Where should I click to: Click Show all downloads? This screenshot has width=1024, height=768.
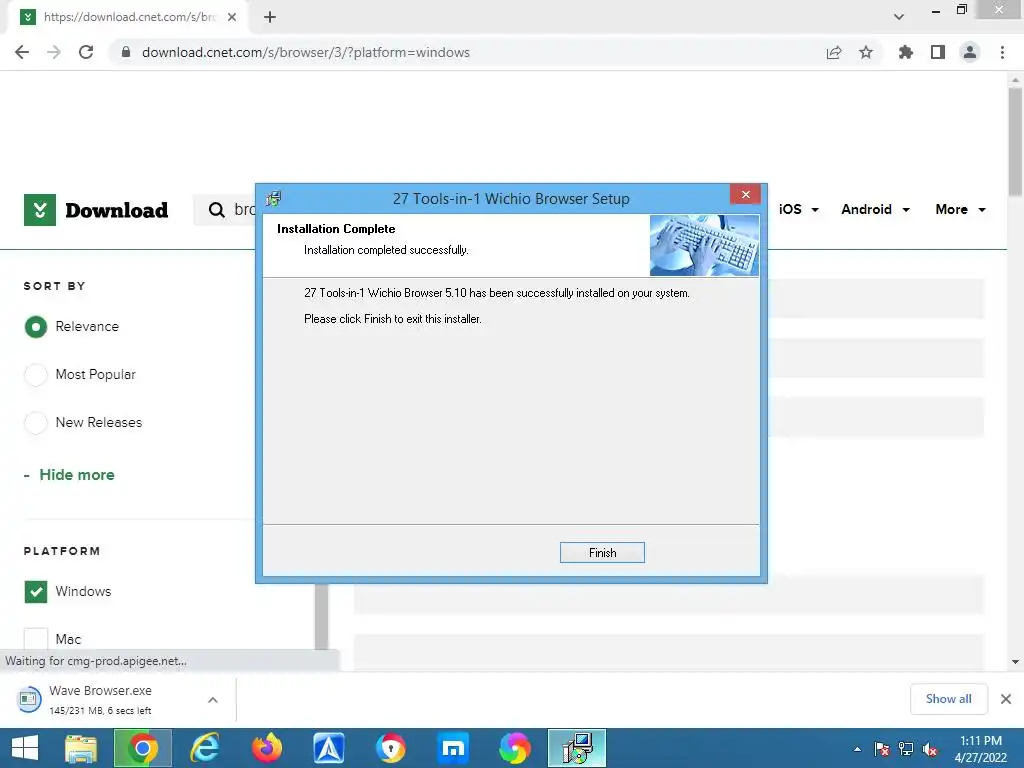(948, 699)
